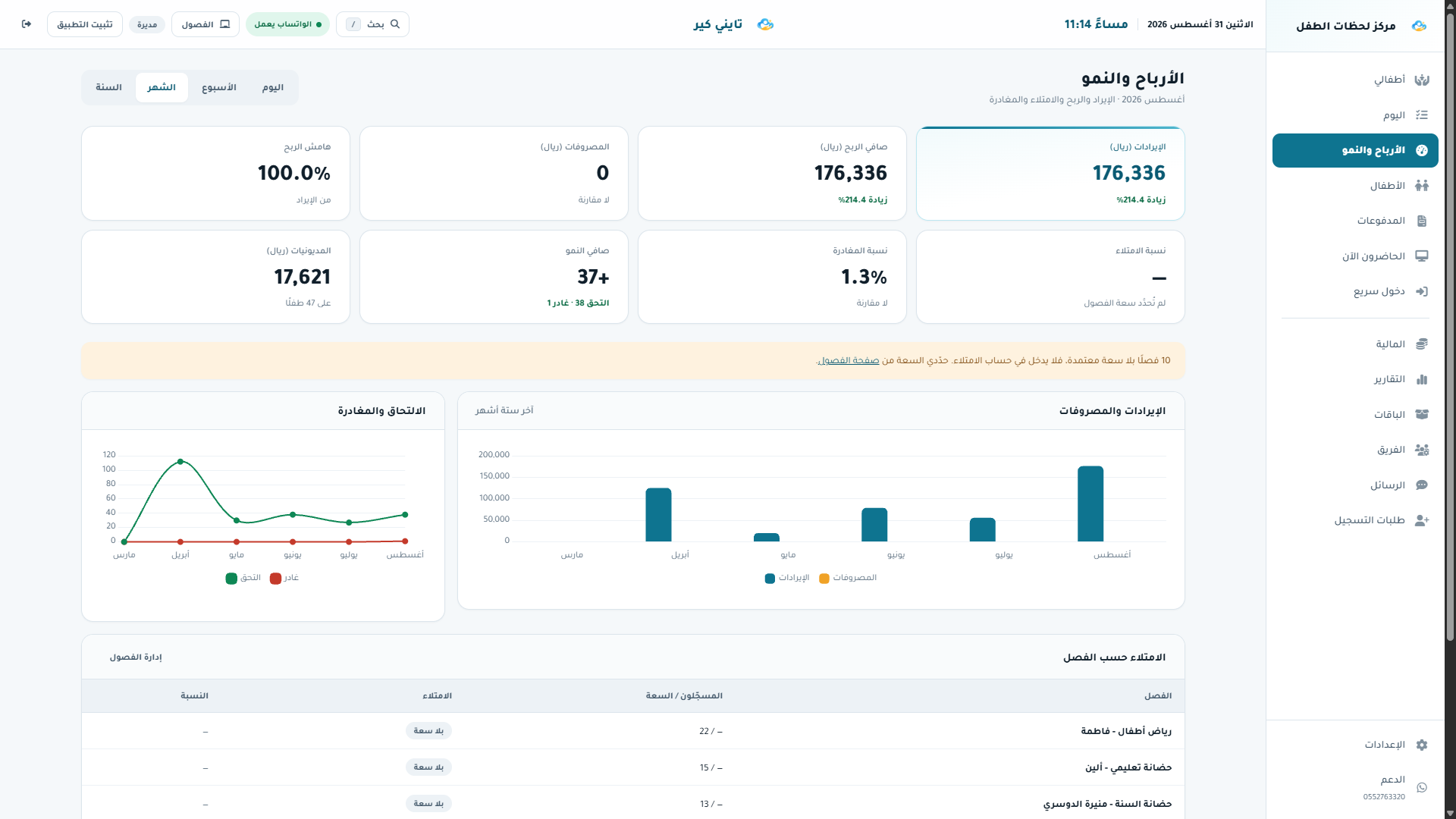
Task: Click the المالية coins icon
Action: (x=1422, y=344)
